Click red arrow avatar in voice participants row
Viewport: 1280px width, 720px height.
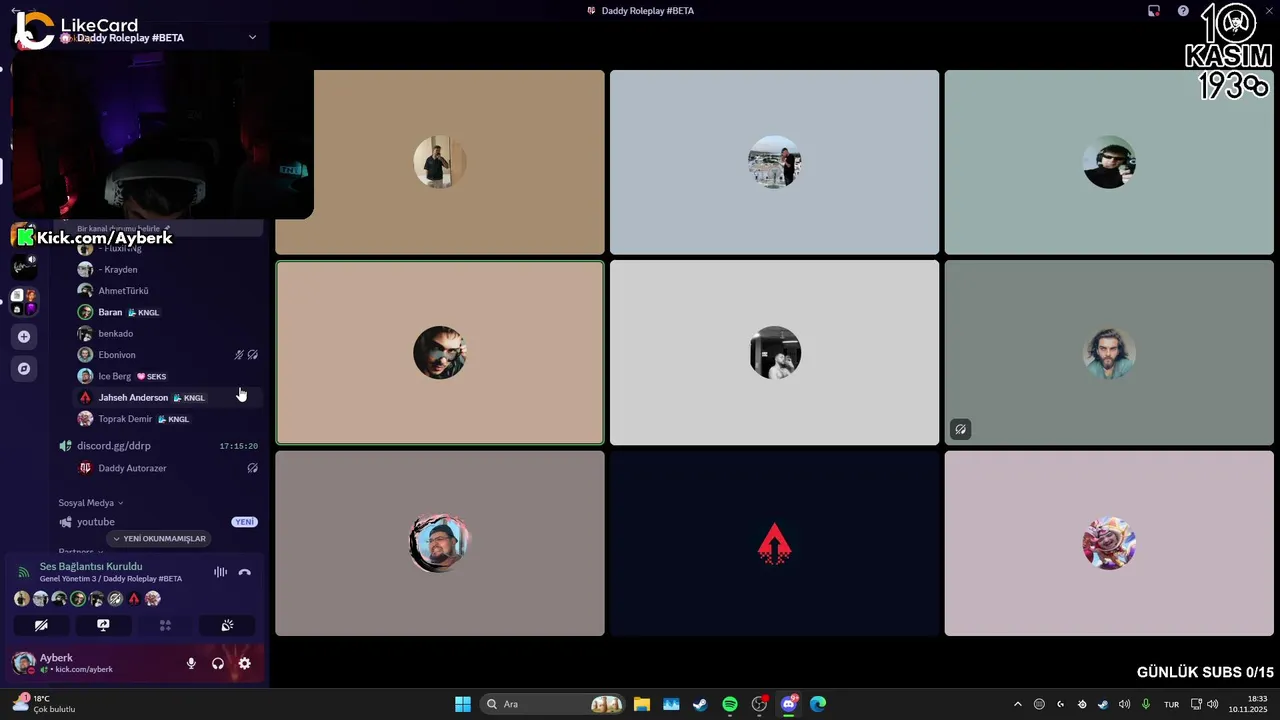point(134,599)
